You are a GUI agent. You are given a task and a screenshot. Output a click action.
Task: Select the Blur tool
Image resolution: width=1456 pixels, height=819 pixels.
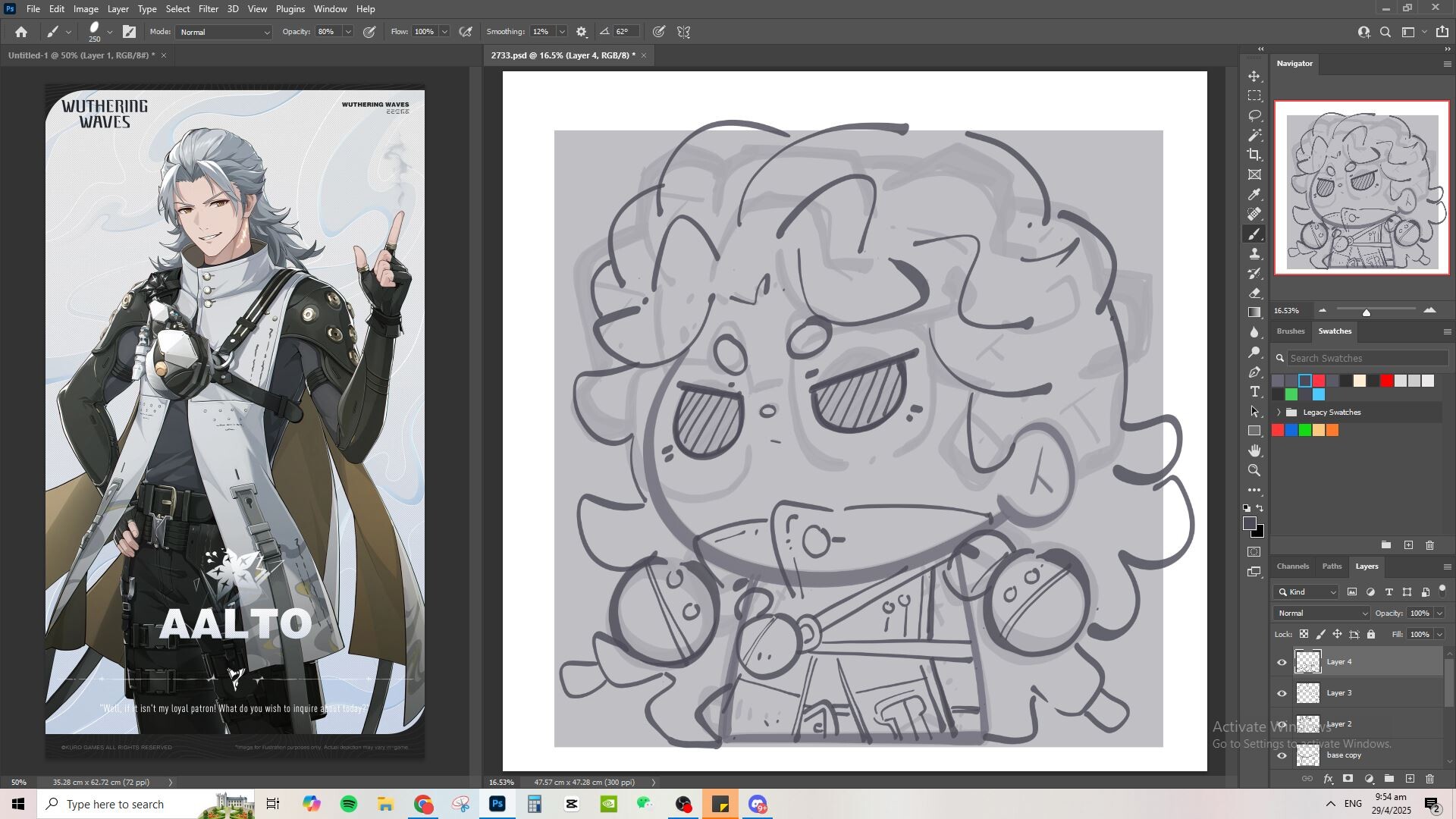click(1255, 333)
